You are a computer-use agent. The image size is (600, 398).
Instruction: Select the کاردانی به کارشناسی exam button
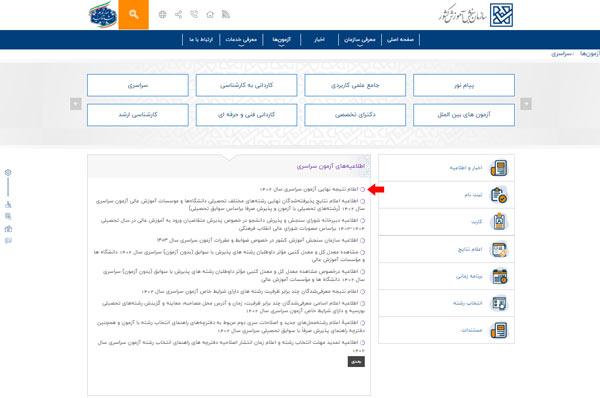click(x=246, y=85)
